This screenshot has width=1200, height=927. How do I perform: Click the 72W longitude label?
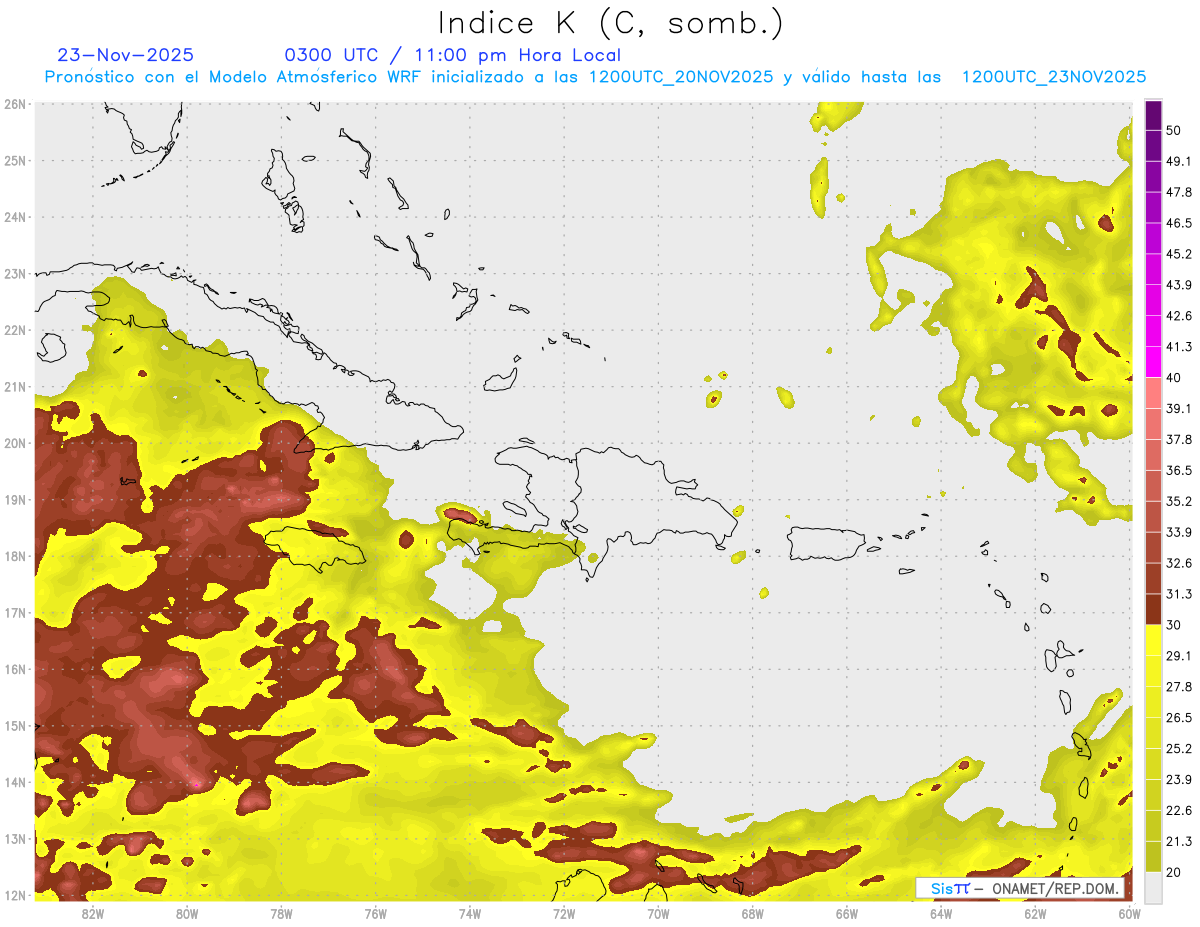coord(564,914)
